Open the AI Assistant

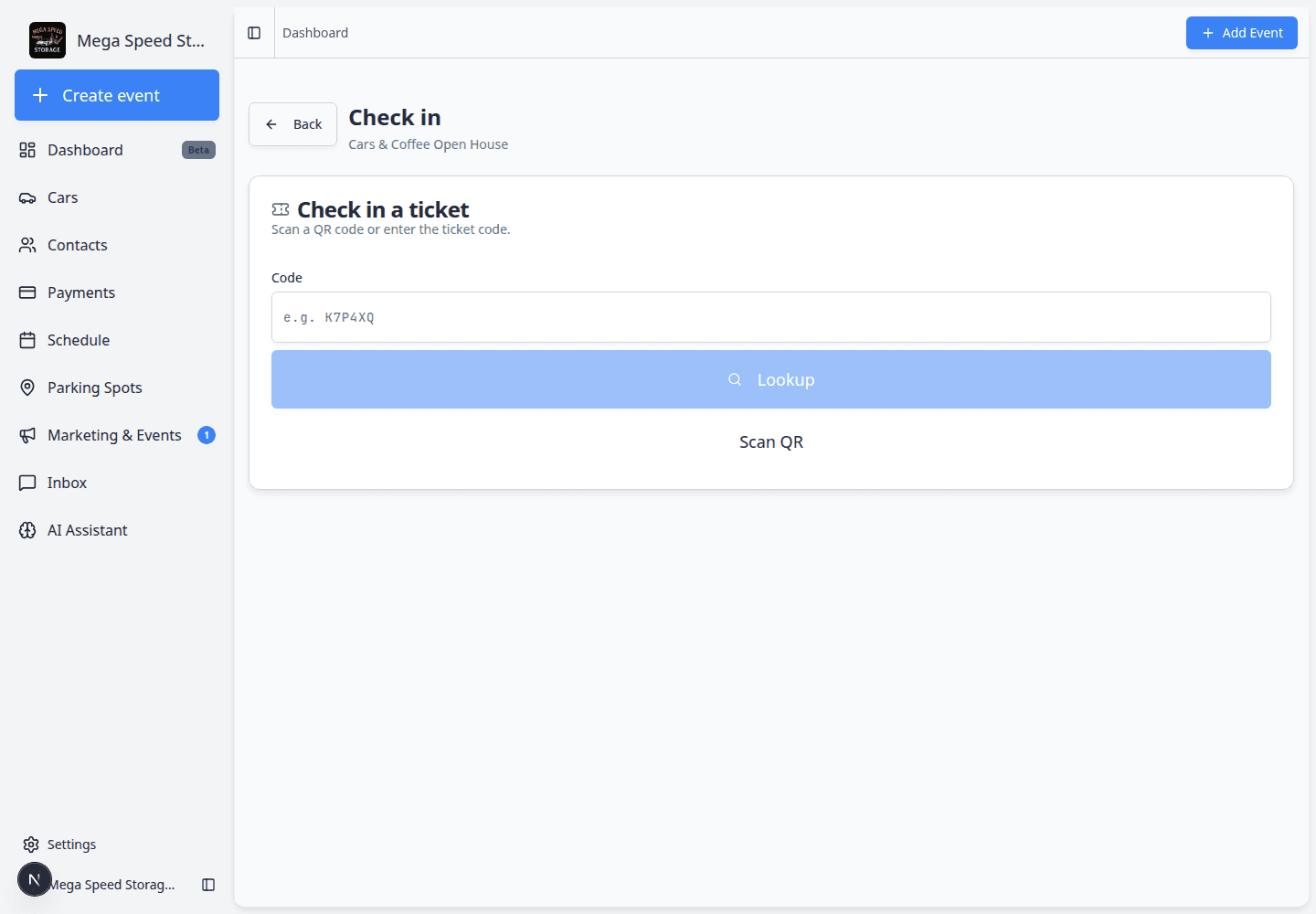[117, 530]
